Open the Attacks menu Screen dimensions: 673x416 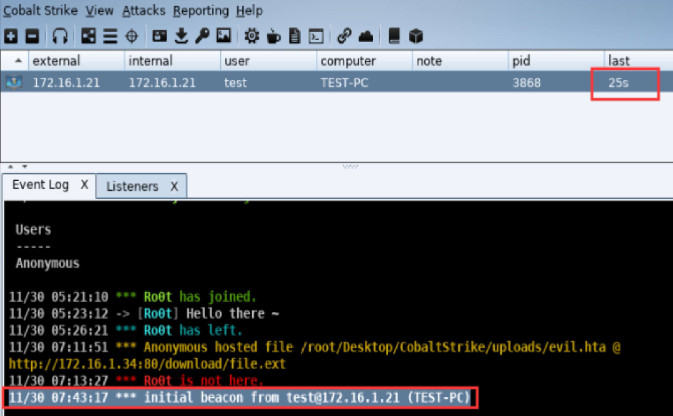click(x=144, y=10)
